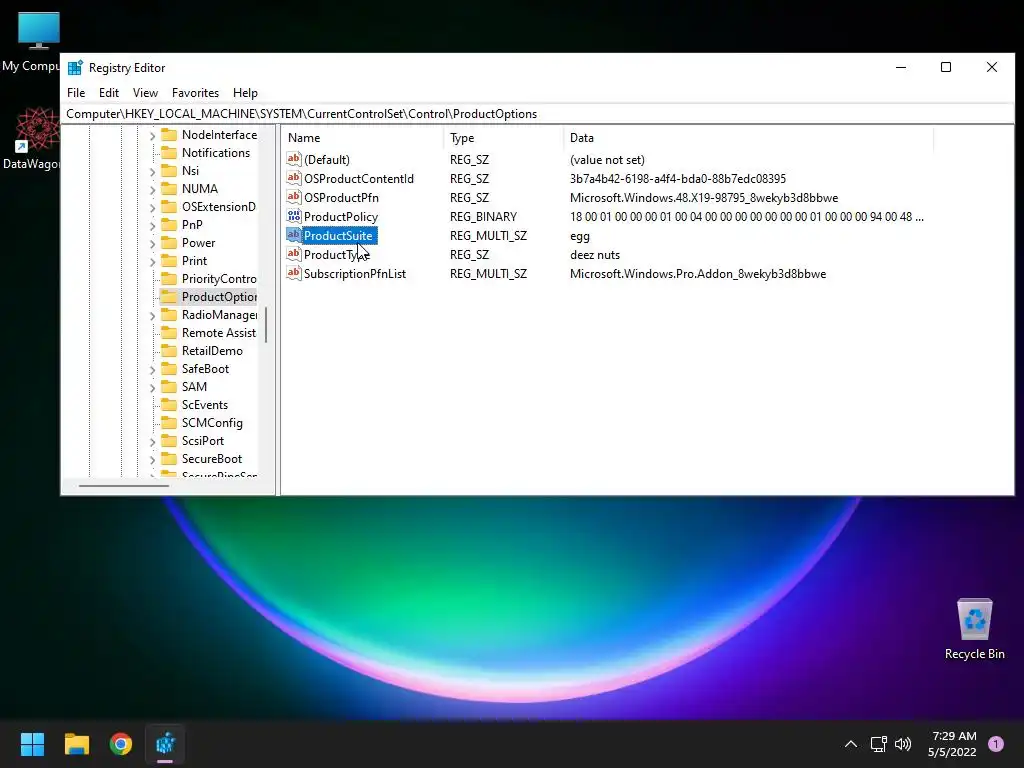
Task: Select the Notifications folder icon
Action: pos(169,153)
